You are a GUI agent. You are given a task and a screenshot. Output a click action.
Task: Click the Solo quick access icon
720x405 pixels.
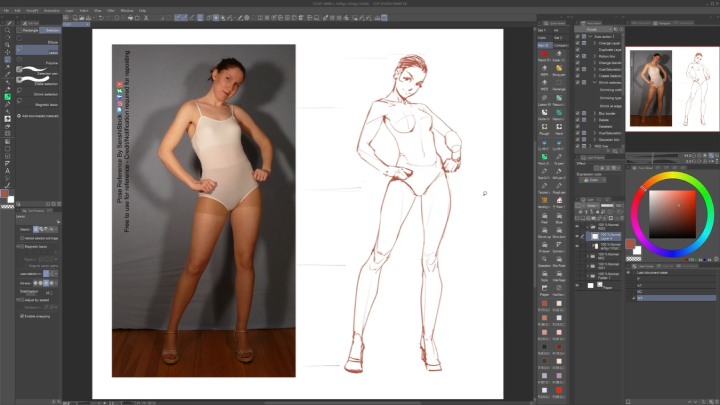[544, 275]
